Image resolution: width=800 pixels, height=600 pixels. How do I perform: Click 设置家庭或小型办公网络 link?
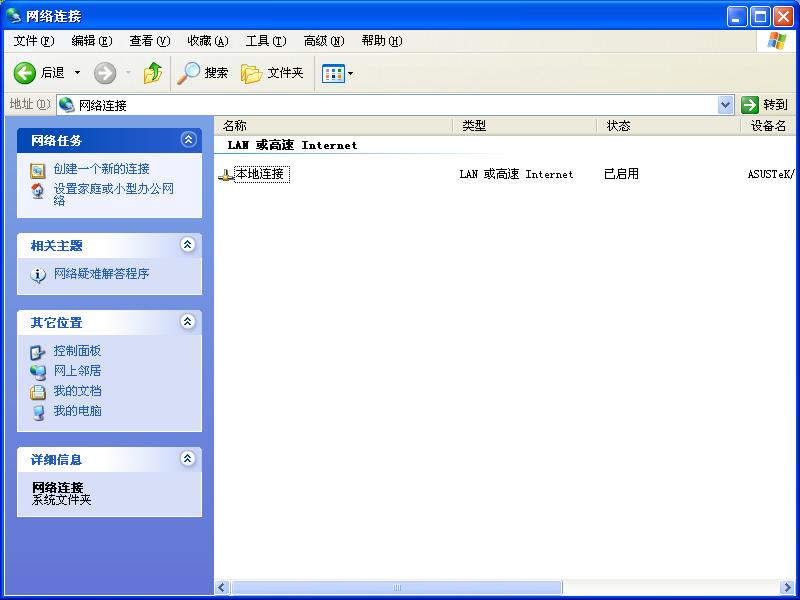coord(113,194)
